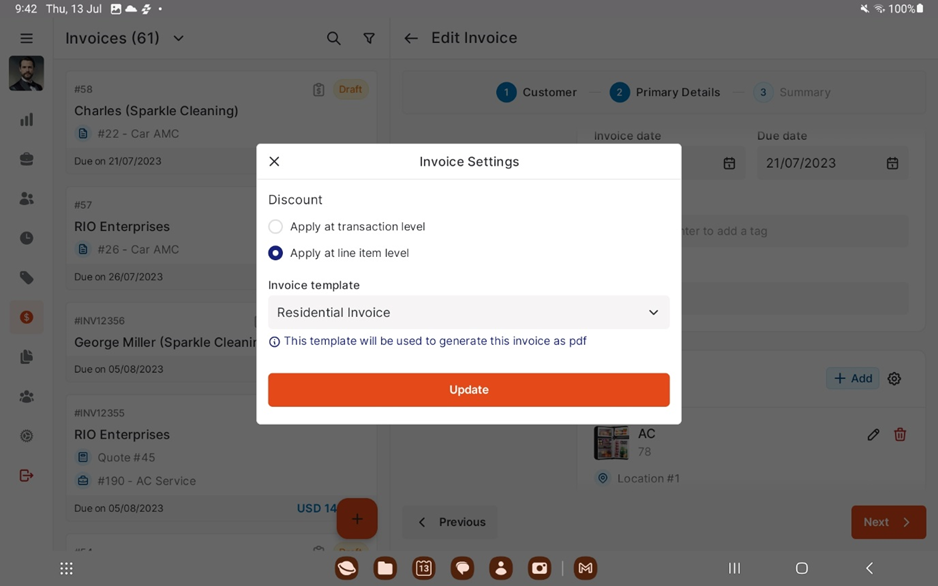Select Apply at line item level
Viewport: 938px width, 586px height.
(275, 253)
